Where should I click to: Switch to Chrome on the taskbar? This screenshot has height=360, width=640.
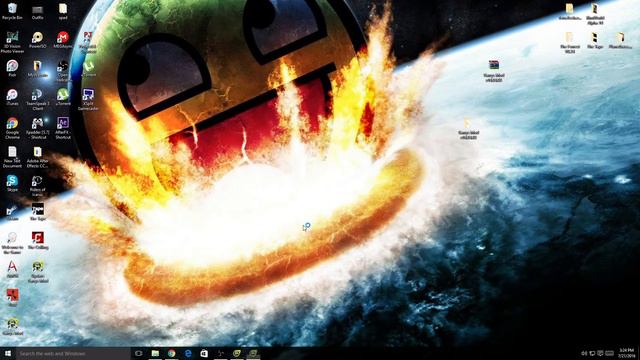tap(171, 353)
